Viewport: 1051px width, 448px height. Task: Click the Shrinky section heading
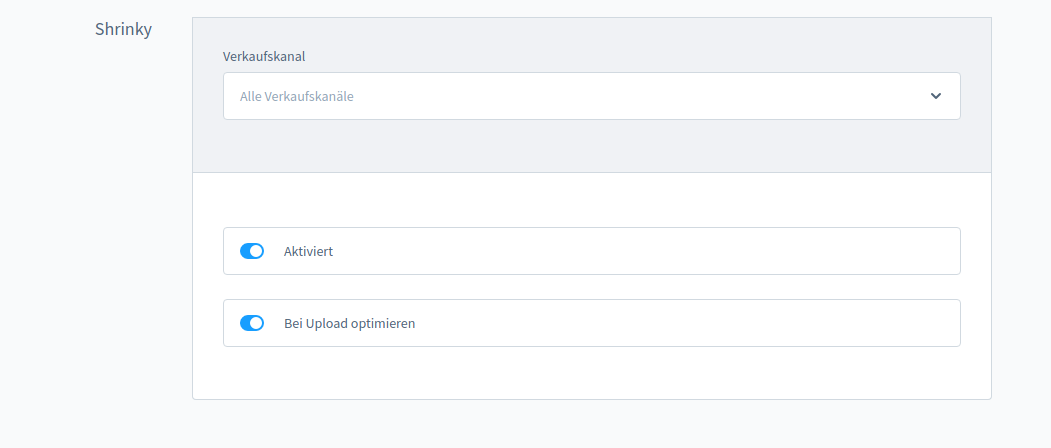[x=123, y=30]
